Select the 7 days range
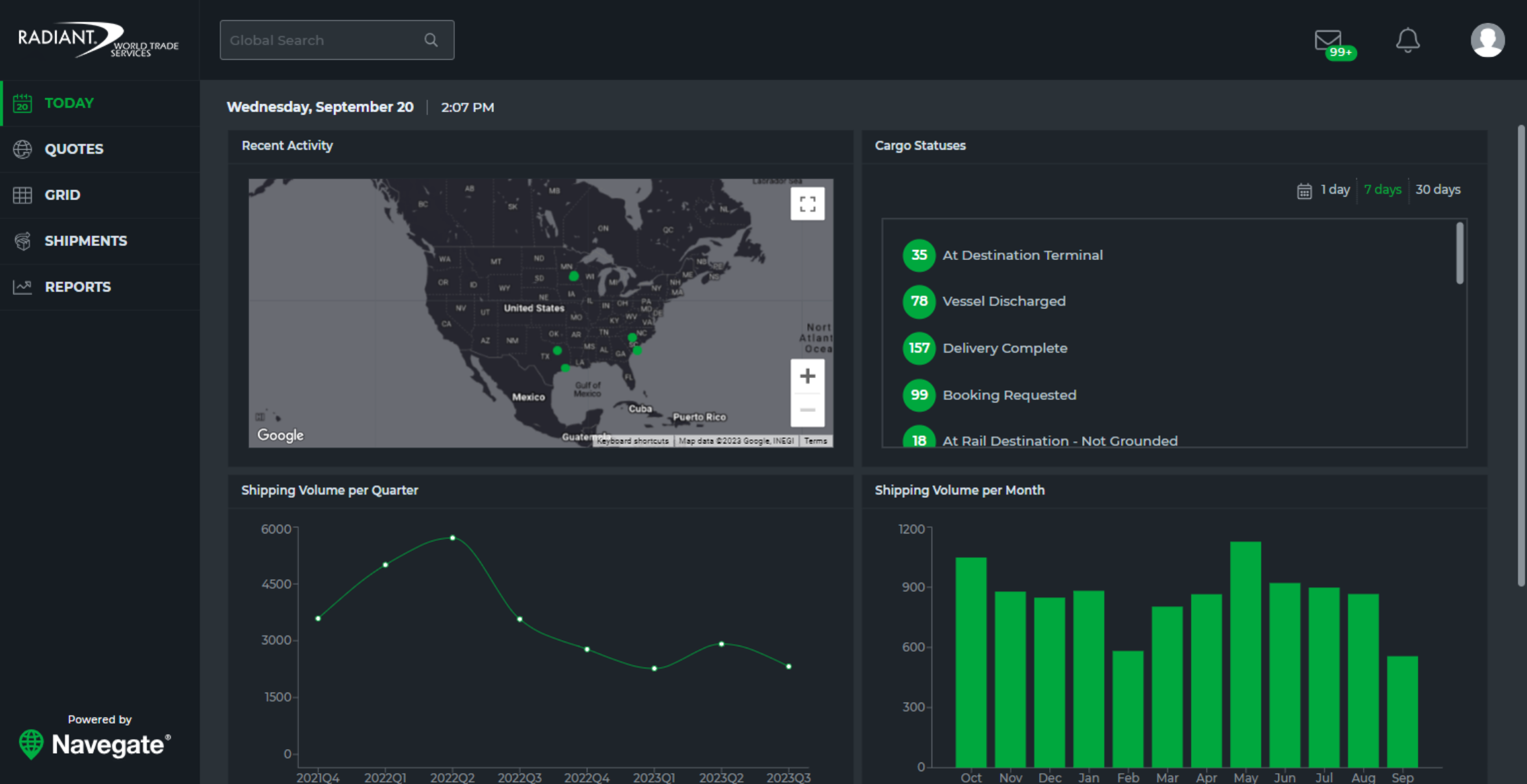 click(1382, 189)
